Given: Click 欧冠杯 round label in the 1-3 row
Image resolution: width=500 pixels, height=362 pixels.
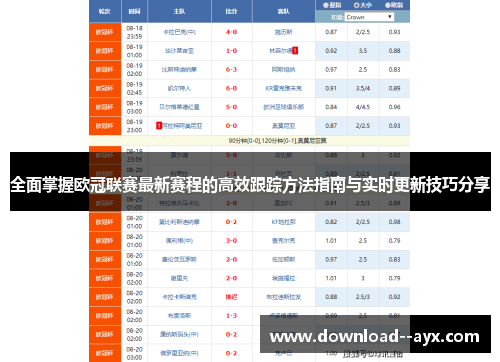Looking at the screenshot, I should click(x=105, y=315).
